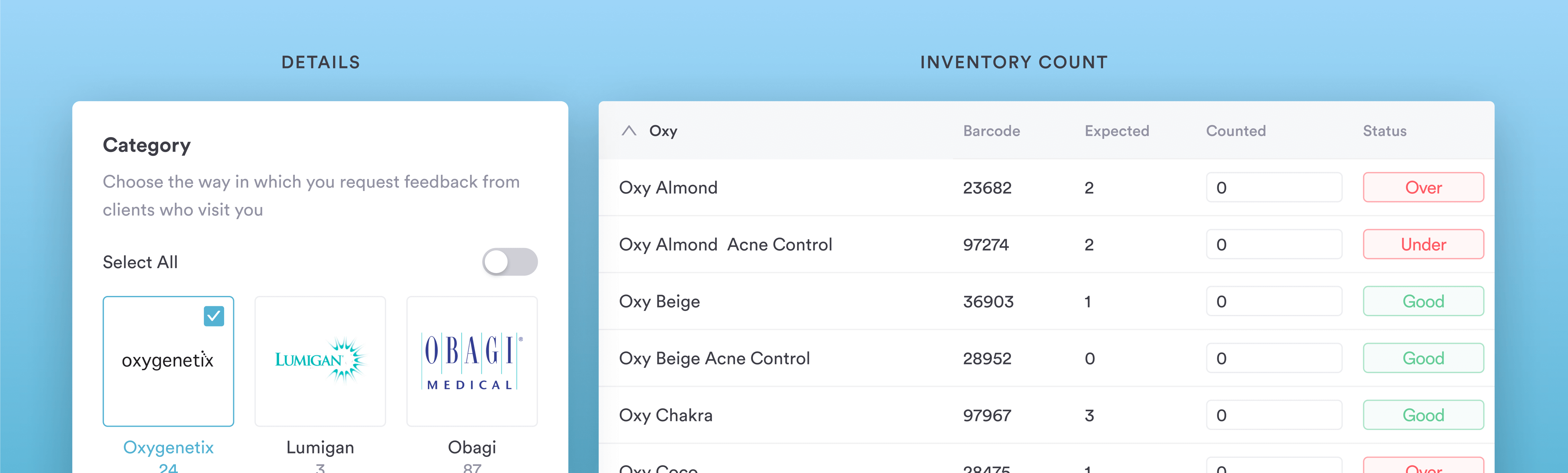
Task: Click the Oxygenetix logo card
Action: (x=168, y=361)
